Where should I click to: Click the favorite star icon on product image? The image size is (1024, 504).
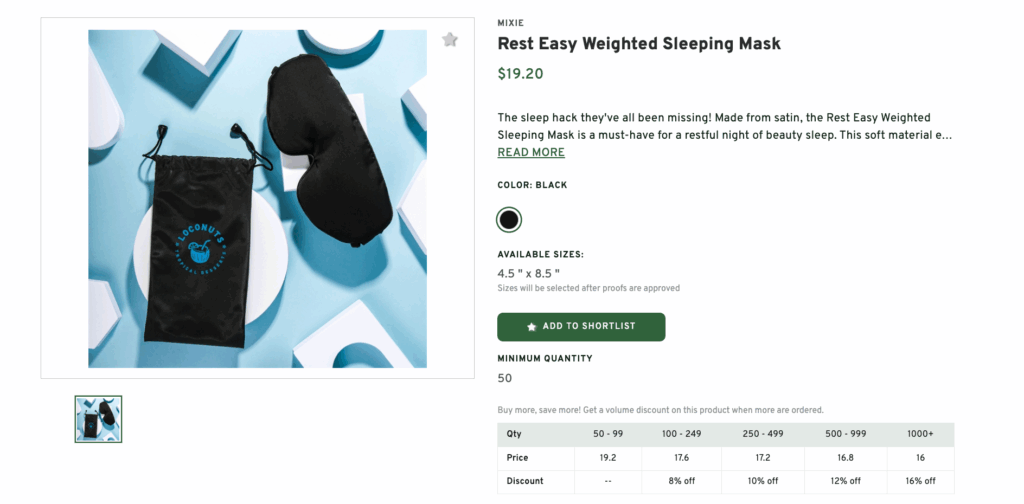click(x=450, y=40)
